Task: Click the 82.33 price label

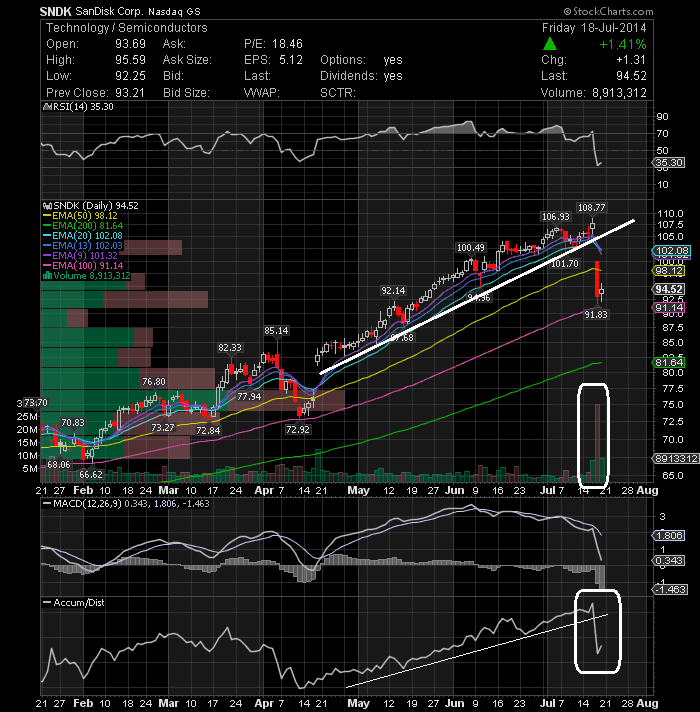Action: (230, 348)
